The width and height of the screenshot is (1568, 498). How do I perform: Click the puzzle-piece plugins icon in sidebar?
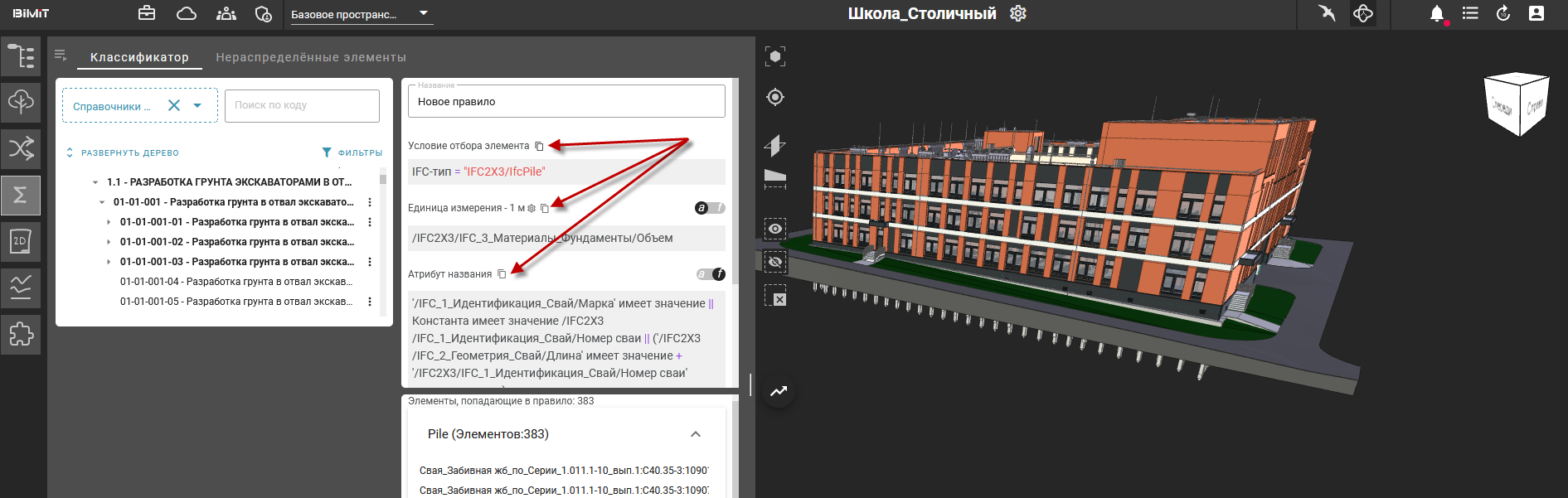(21, 334)
